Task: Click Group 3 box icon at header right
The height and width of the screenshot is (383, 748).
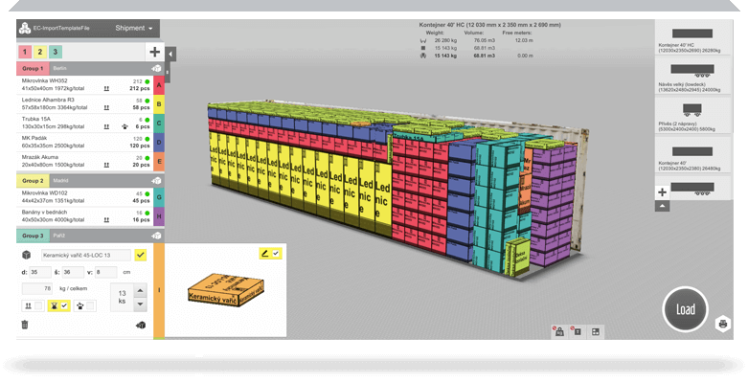Action: [x=156, y=236]
